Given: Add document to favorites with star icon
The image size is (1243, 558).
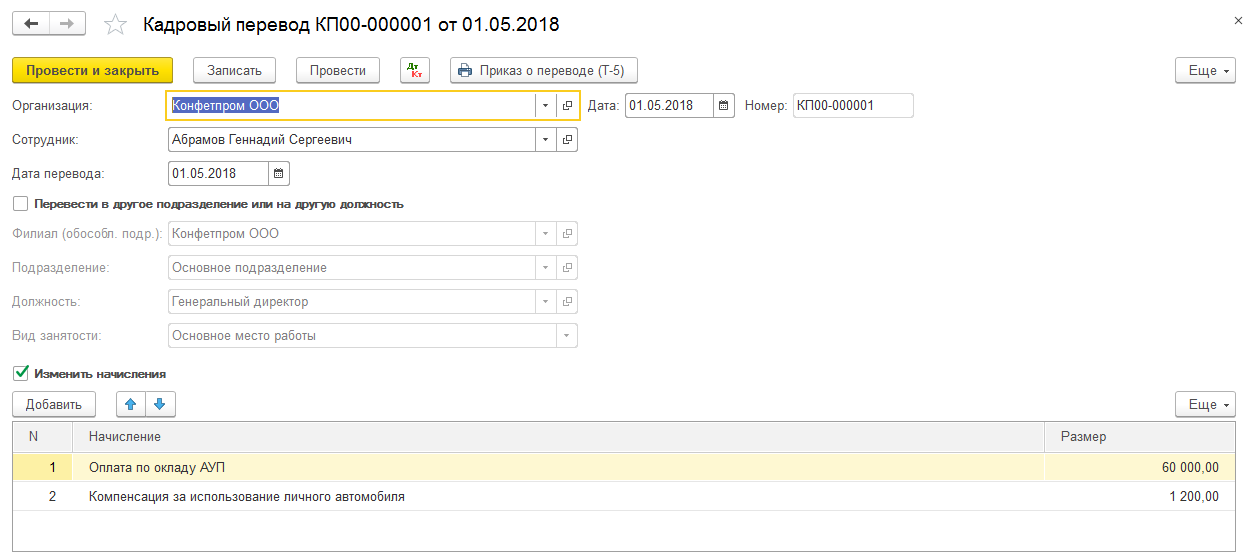Looking at the screenshot, I should point(116,23).
